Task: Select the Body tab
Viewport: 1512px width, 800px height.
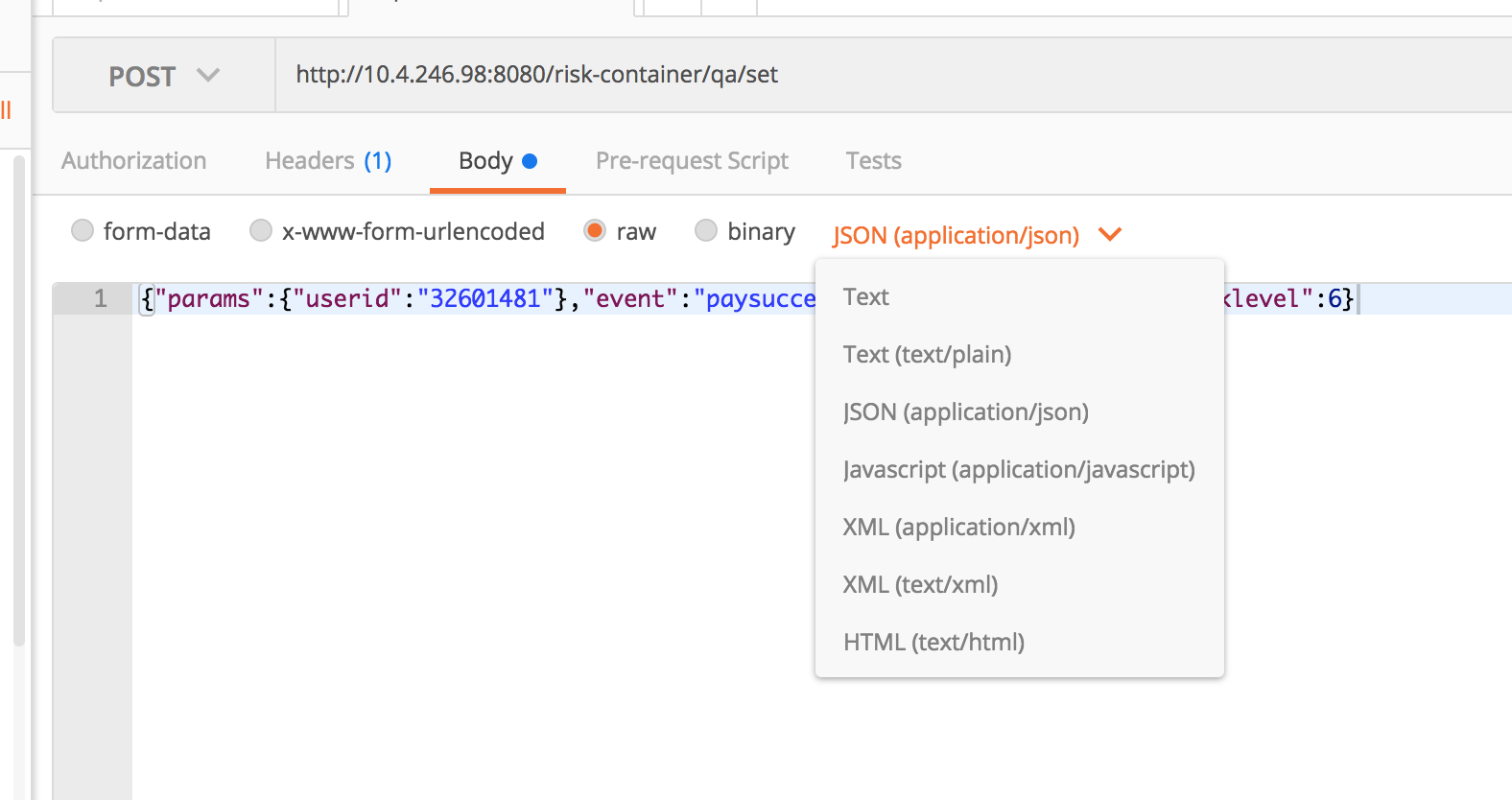Action: pyautogui.click(x=496, y=161)
